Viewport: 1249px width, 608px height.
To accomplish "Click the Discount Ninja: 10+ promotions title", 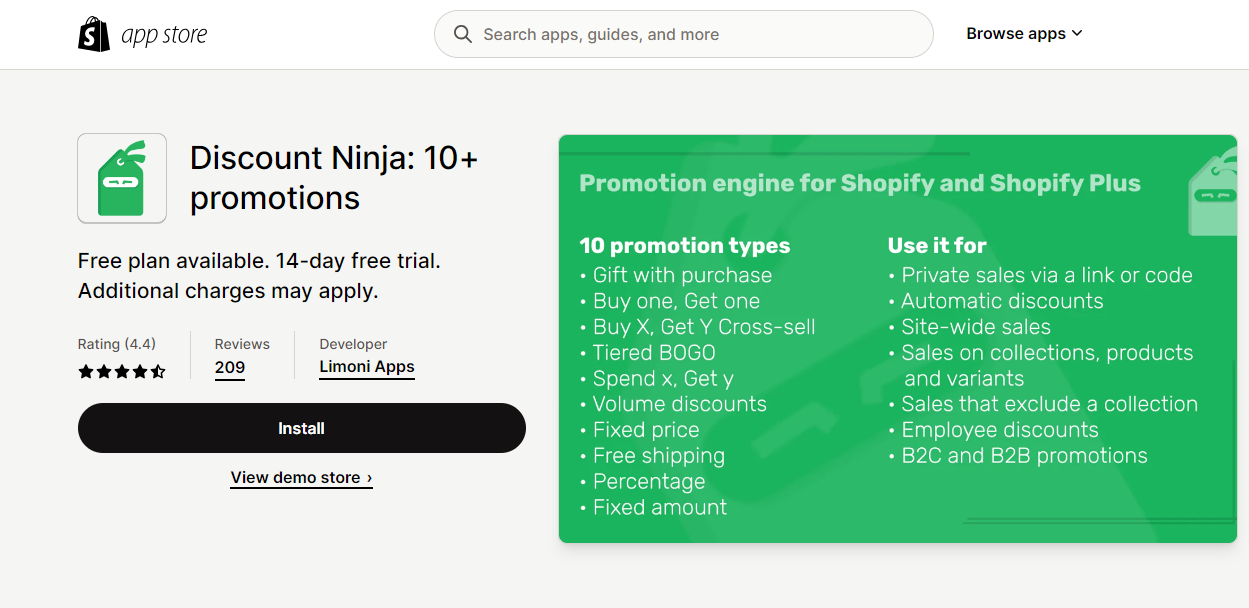I will [x=334, y=178].
